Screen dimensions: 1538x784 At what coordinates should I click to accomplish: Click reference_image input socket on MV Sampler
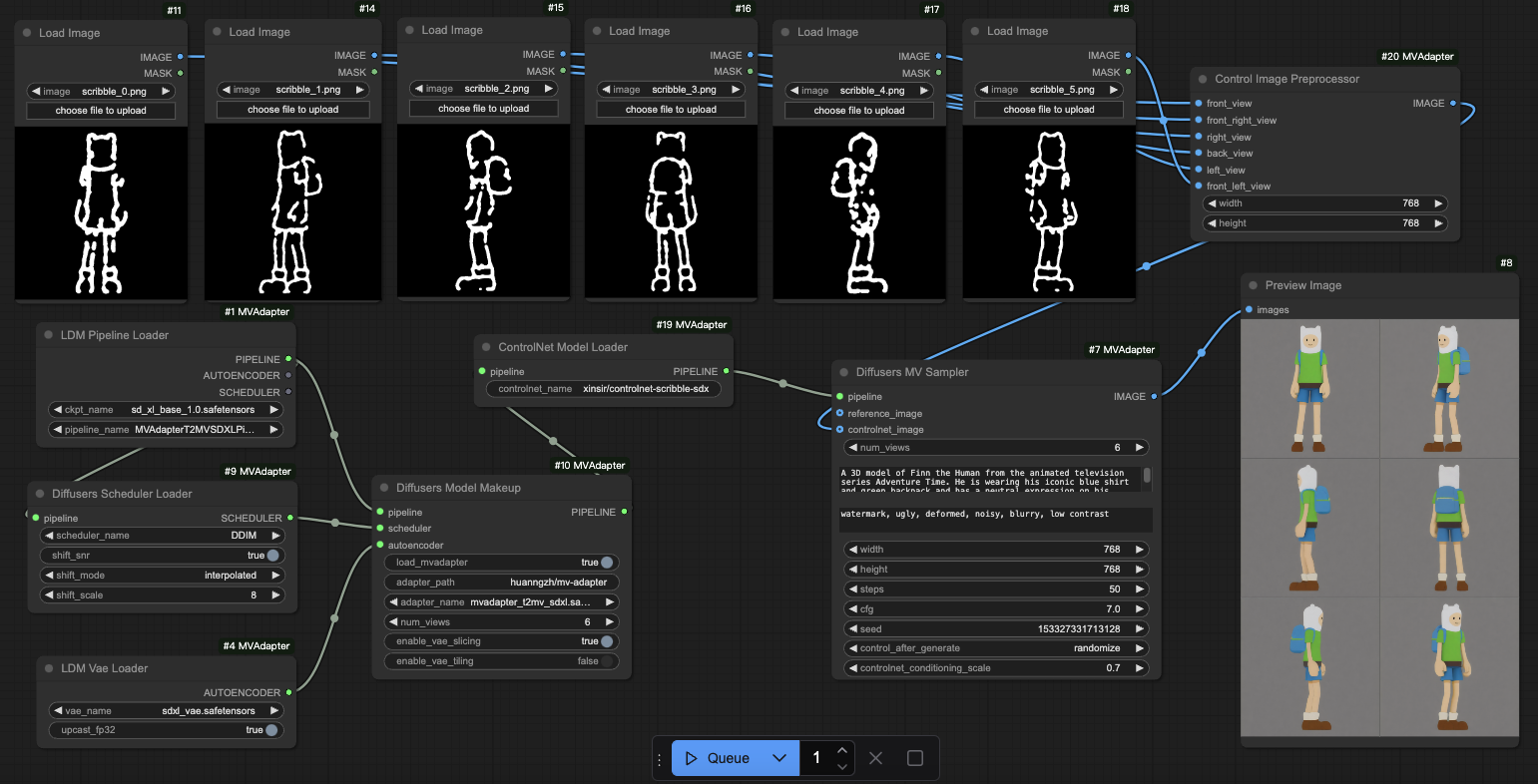(x=839, y=413)
